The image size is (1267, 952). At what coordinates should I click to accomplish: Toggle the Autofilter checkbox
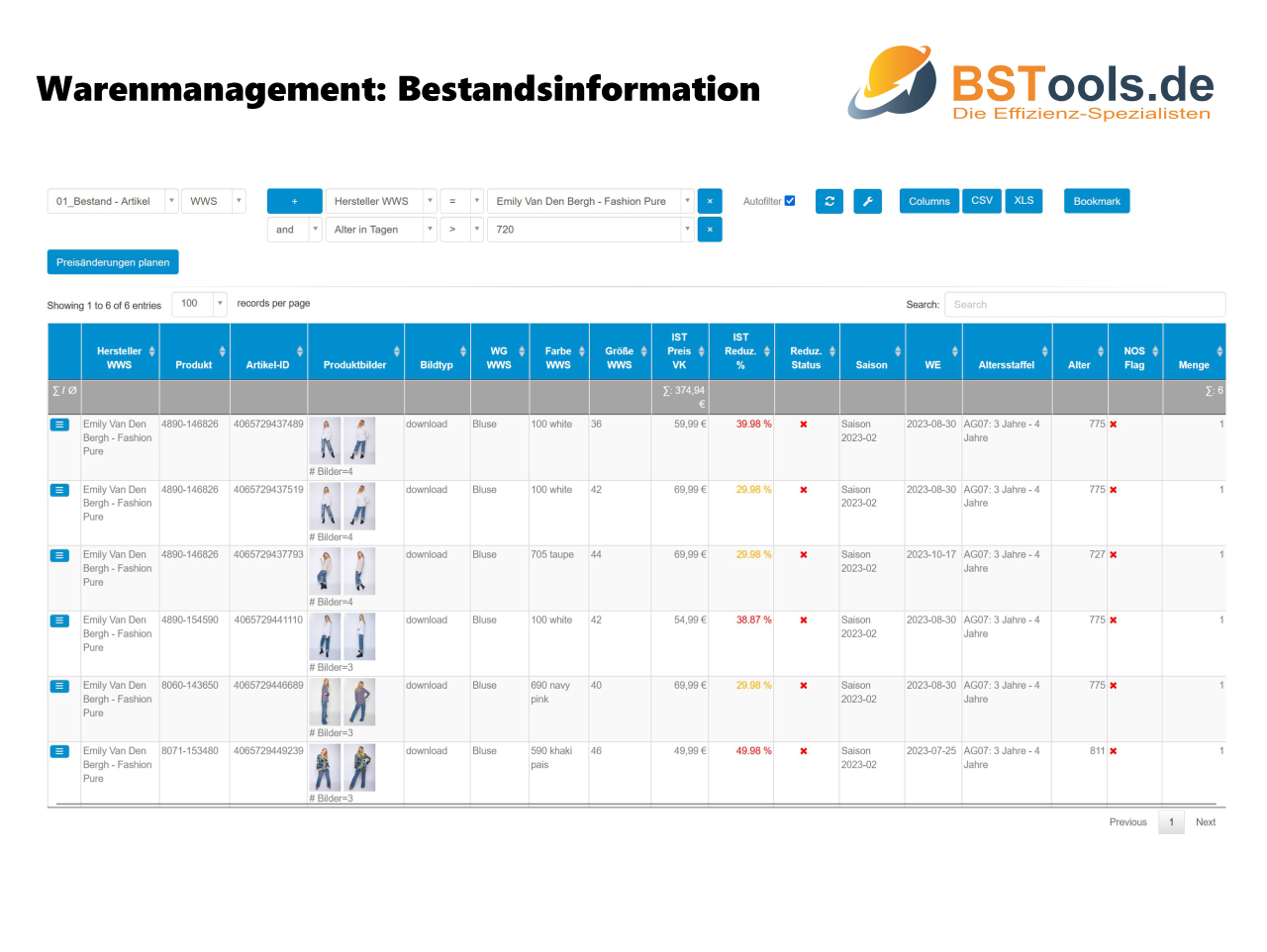[x=790, y=201]
